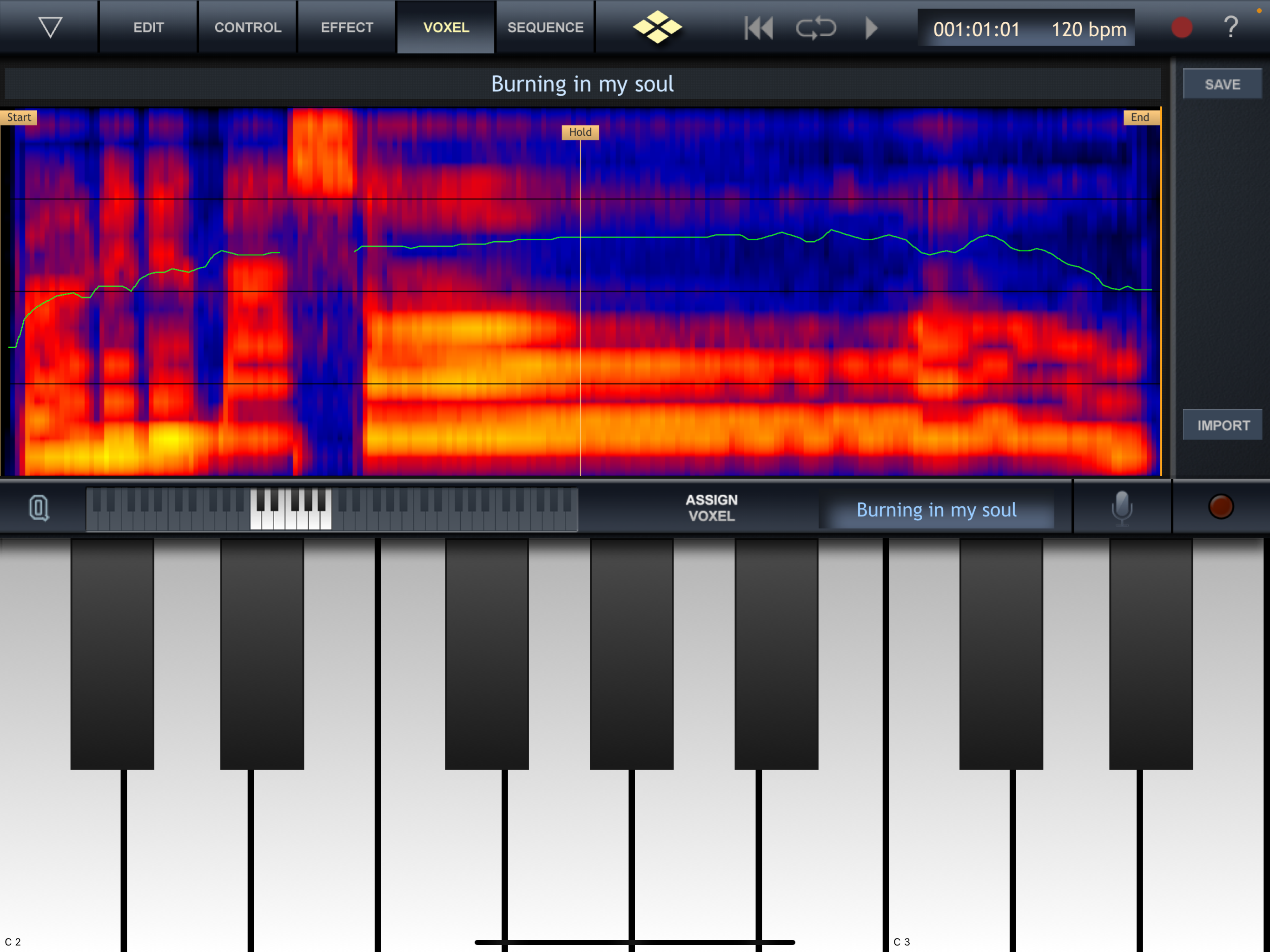This screenshot has height=952, width=1270.
Task: Click the IMPORT button
Action: coord(1222,425)
